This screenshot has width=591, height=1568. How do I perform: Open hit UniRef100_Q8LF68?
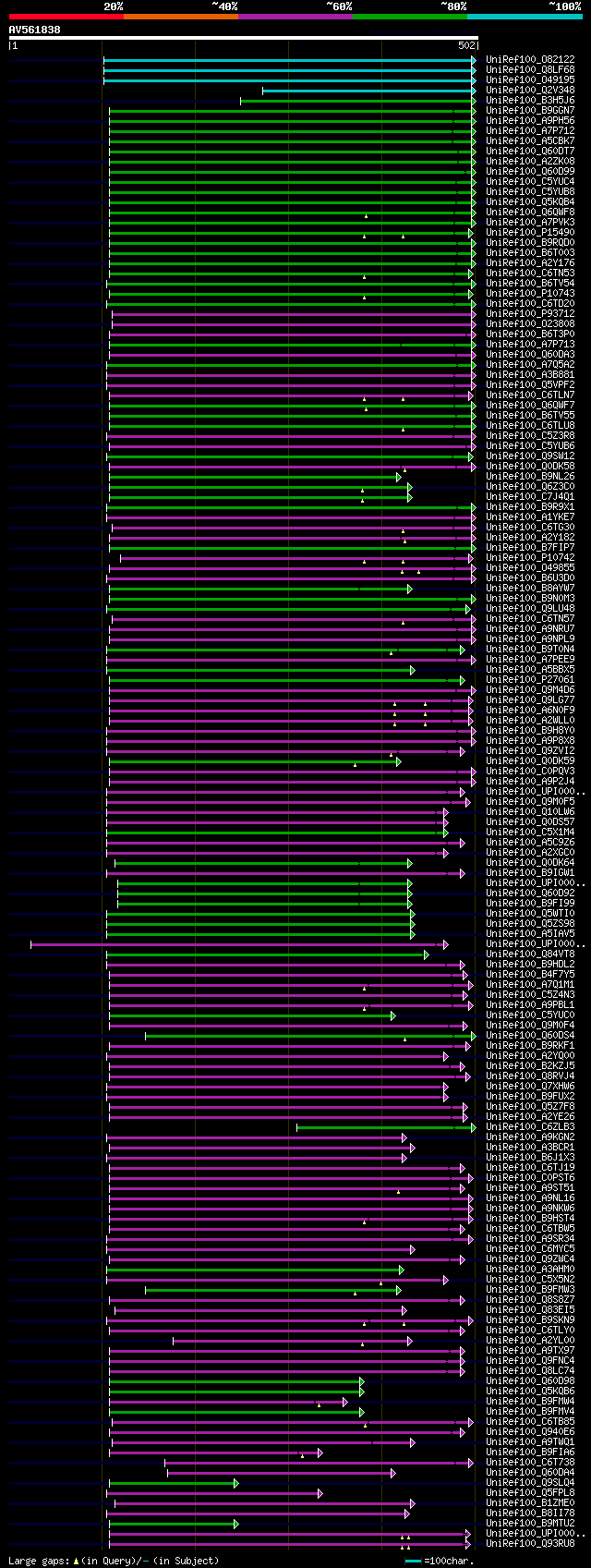[x=530, y=70]
